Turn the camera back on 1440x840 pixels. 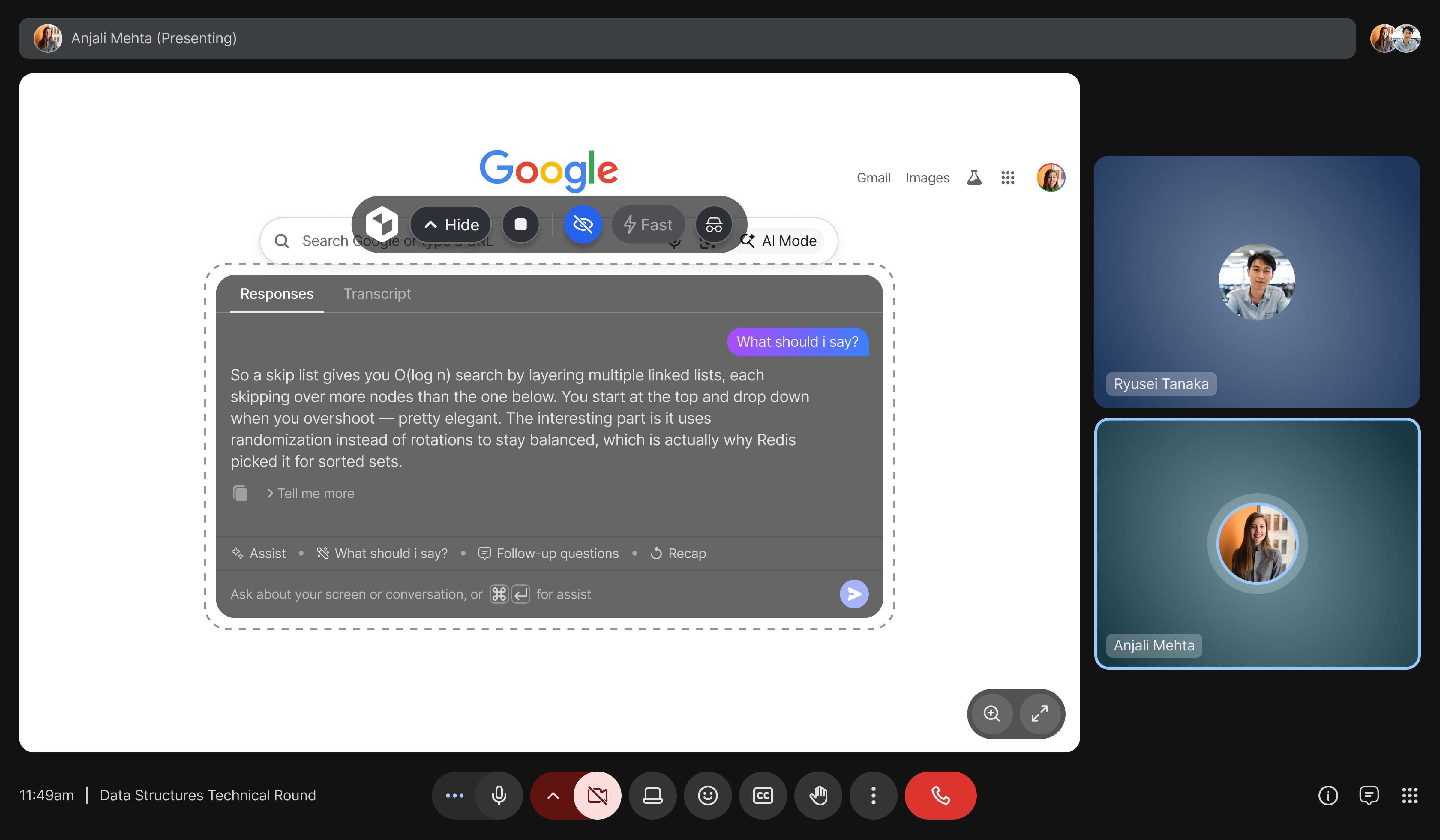[597, 795]
